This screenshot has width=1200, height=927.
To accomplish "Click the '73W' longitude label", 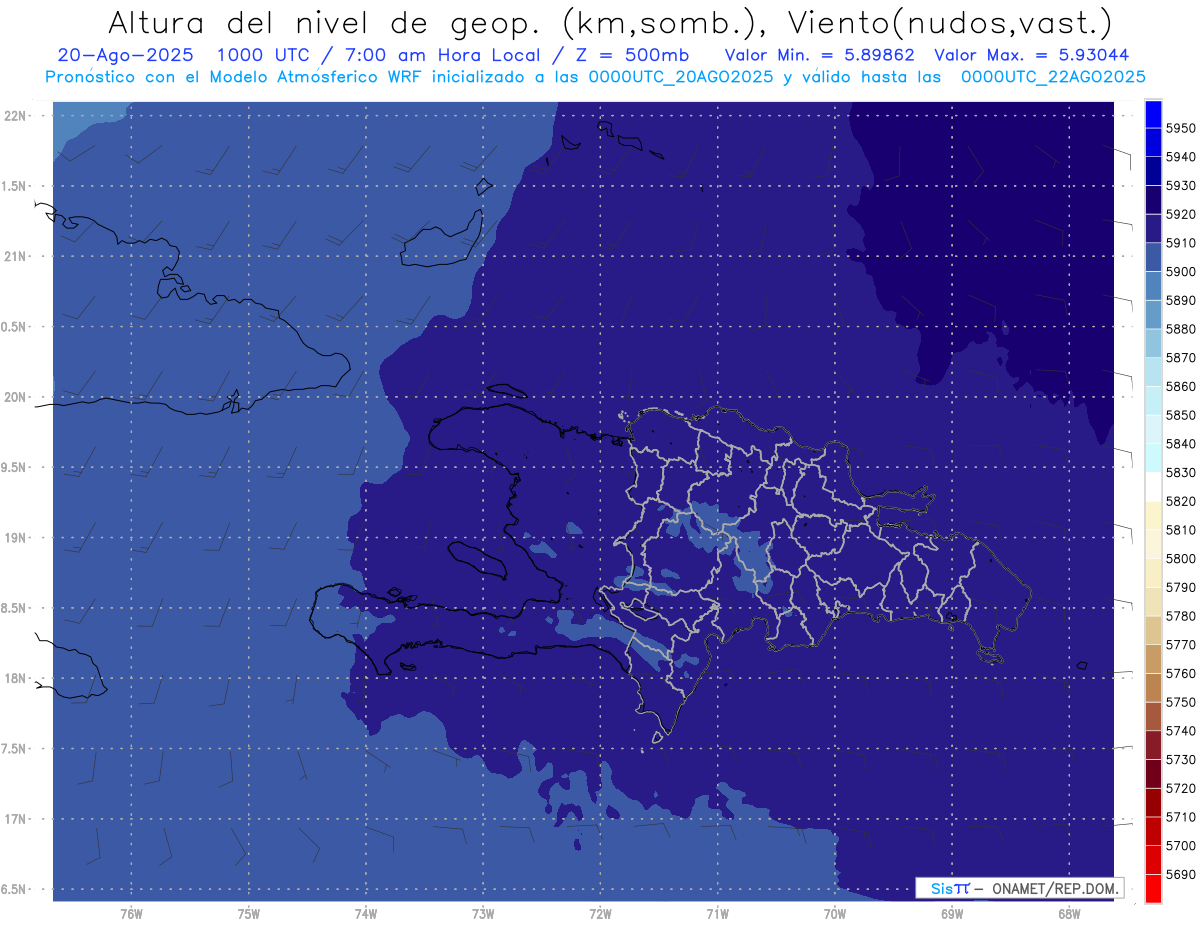I will (483, 914).
